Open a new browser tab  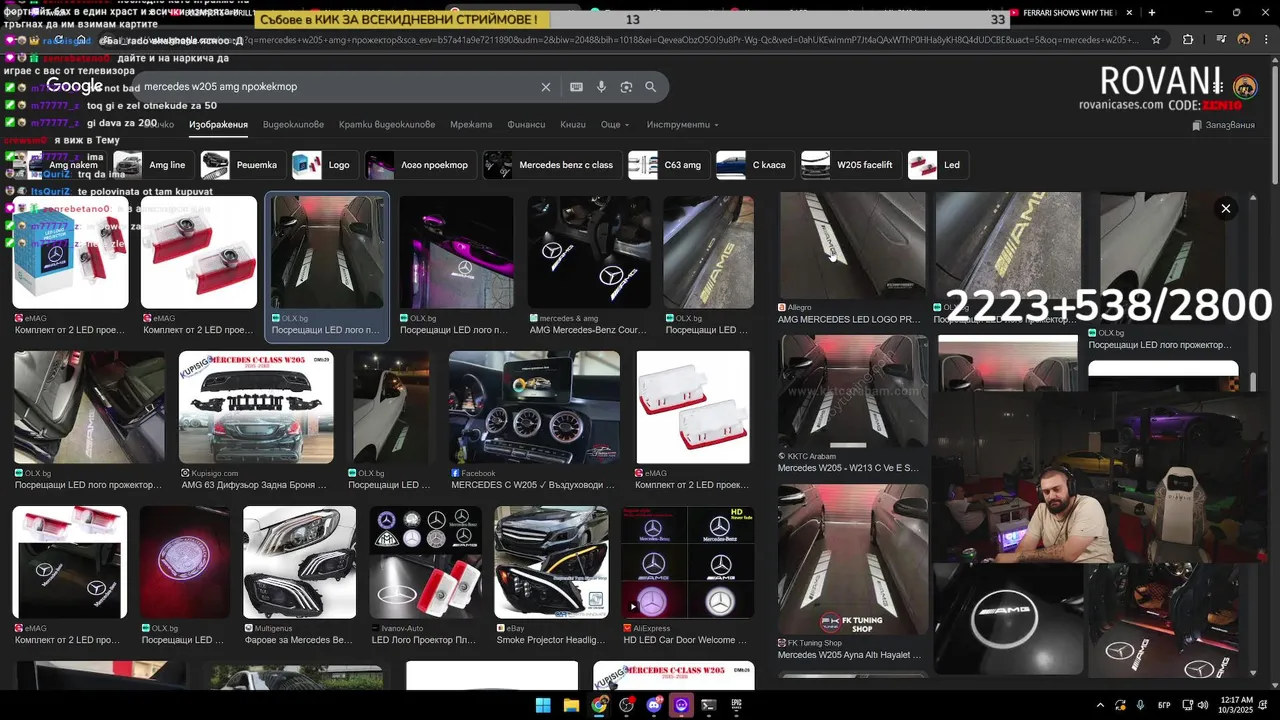[1152, 13]
